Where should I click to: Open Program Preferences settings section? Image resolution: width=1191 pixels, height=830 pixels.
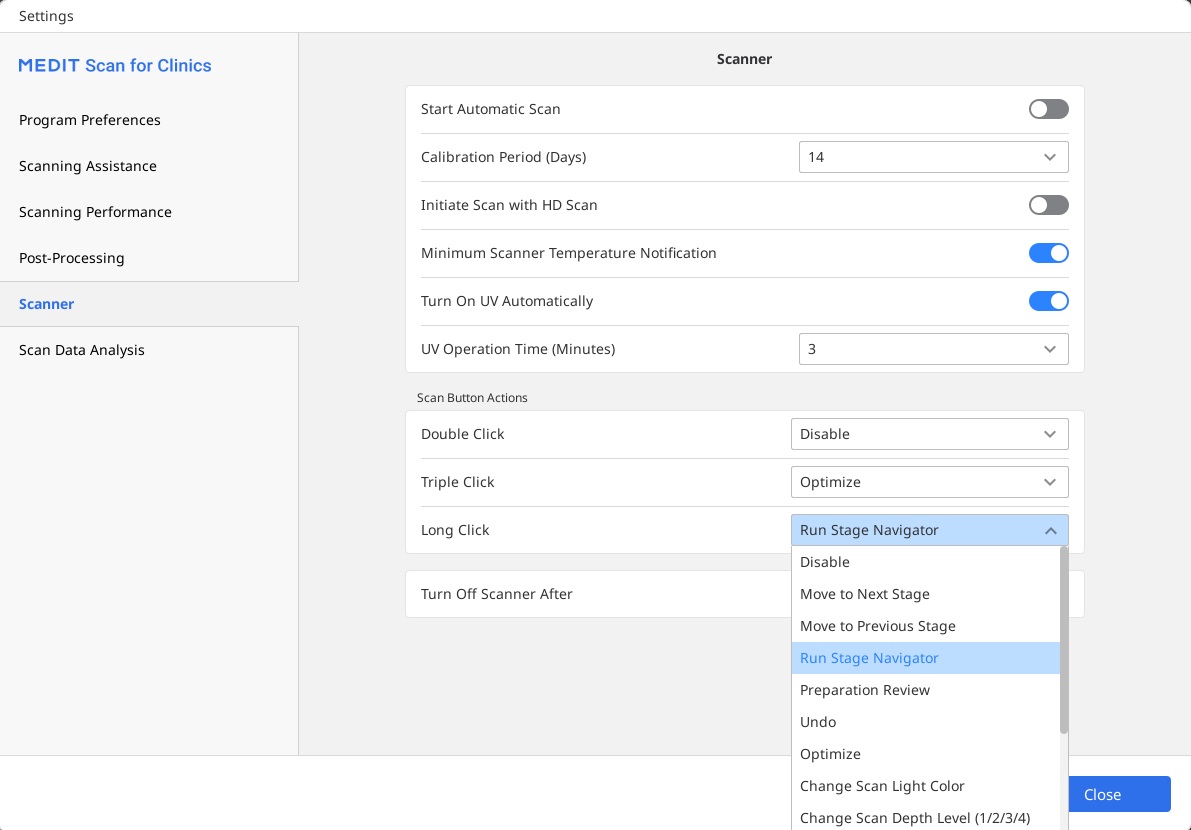pyautogui.click(x=90, y=120)
